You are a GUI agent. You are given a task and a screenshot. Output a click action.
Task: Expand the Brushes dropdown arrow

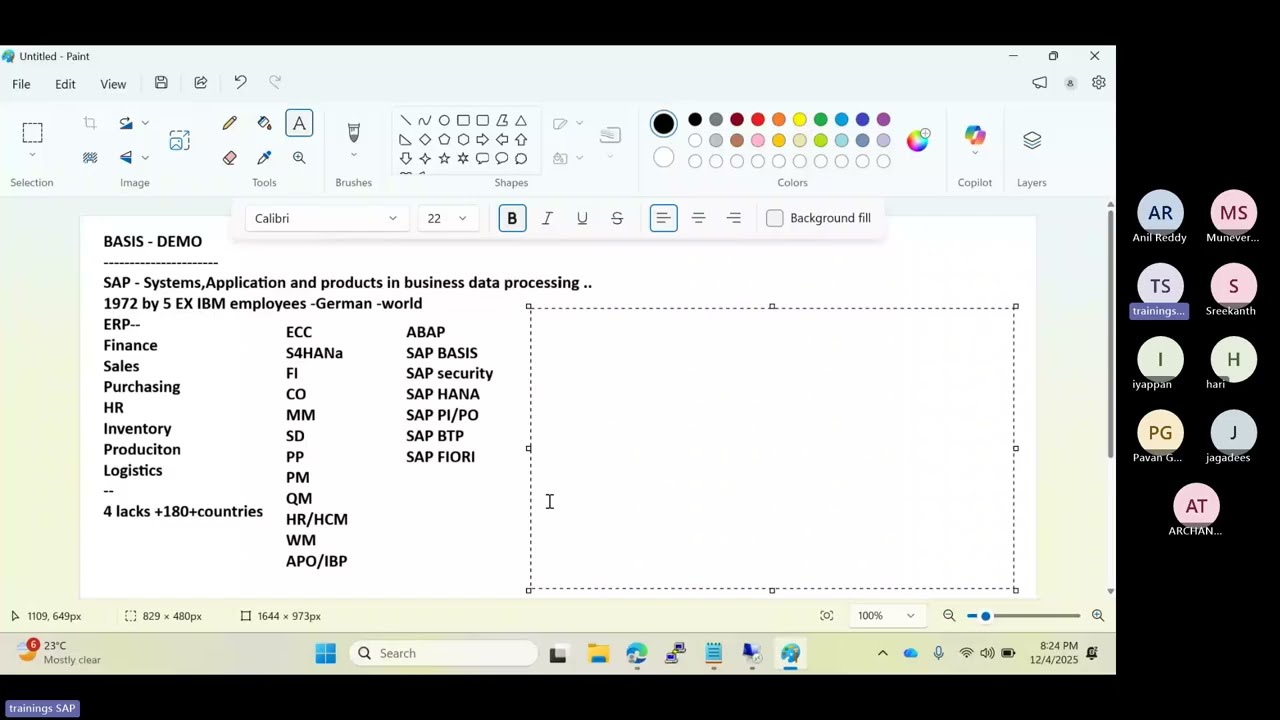pos(353,156)
